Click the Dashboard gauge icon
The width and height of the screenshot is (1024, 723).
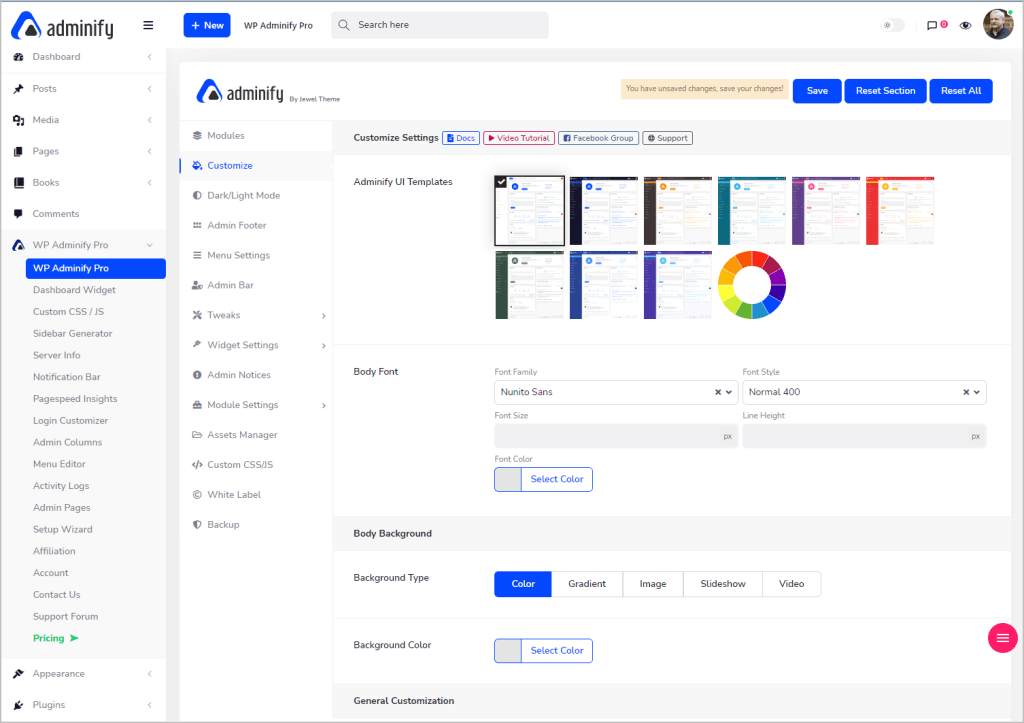pyautogui.click(x=18, y=57)
